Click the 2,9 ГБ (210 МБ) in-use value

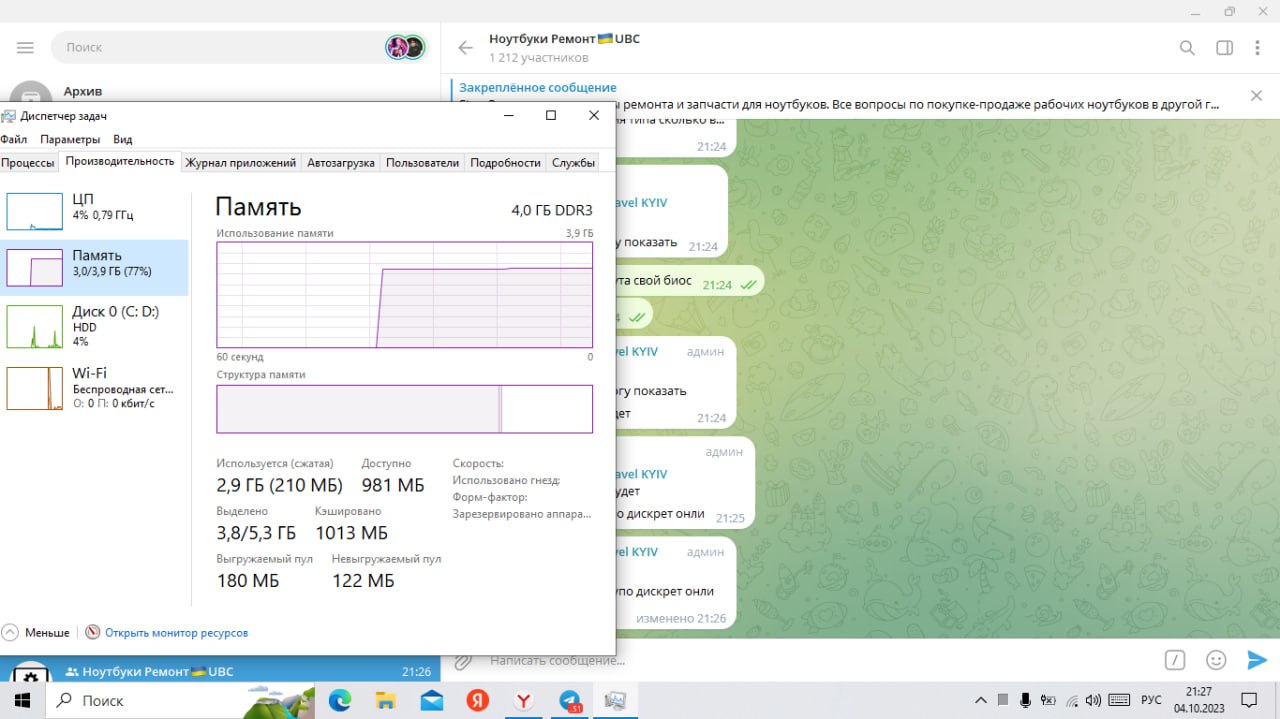pos(280,485)
